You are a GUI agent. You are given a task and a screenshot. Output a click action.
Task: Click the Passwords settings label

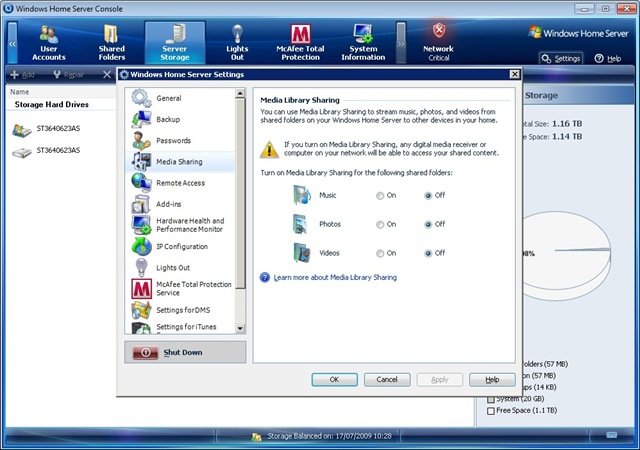[173, 140]
